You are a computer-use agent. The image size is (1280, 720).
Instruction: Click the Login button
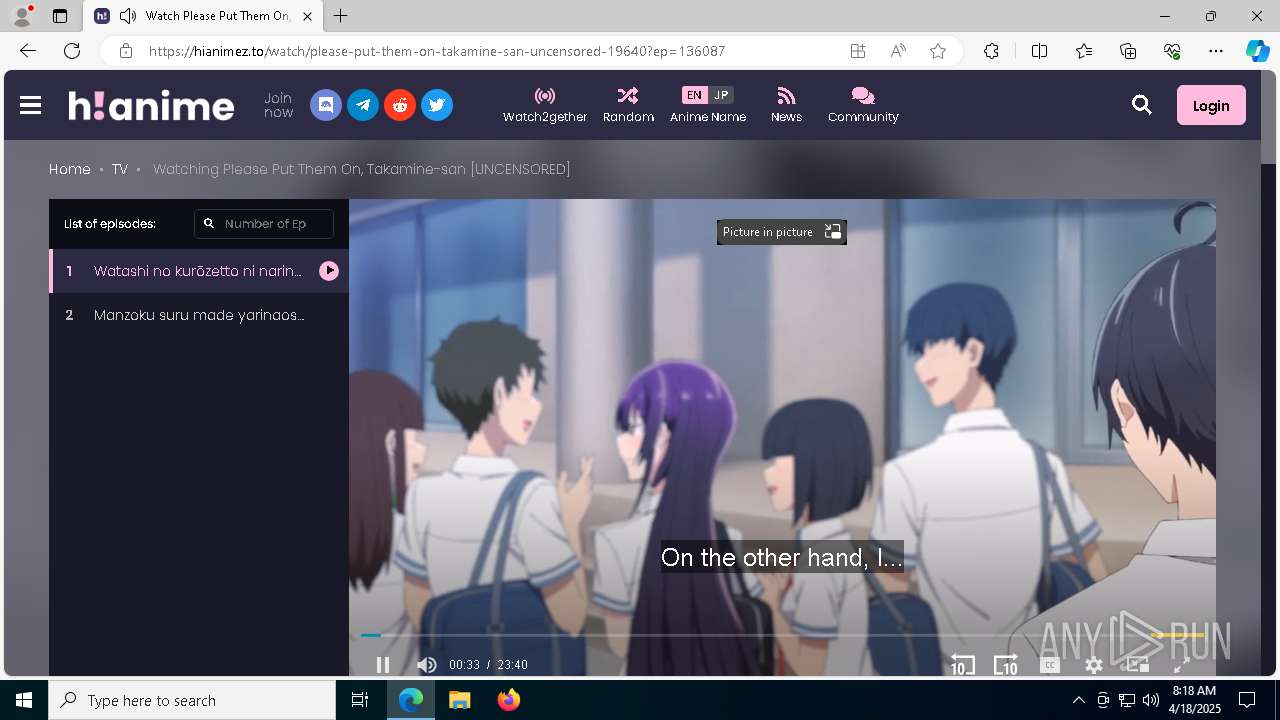pyautogui.click(x=1211, y=105)
